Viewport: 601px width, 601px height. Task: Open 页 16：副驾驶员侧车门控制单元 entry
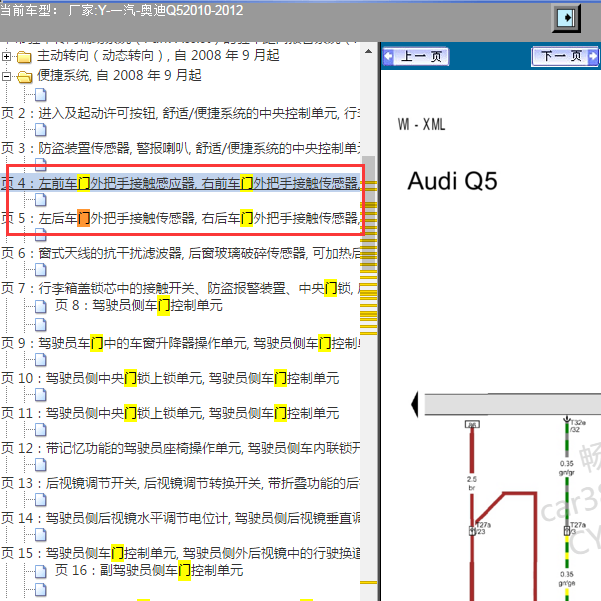click(x=149, y=570)
